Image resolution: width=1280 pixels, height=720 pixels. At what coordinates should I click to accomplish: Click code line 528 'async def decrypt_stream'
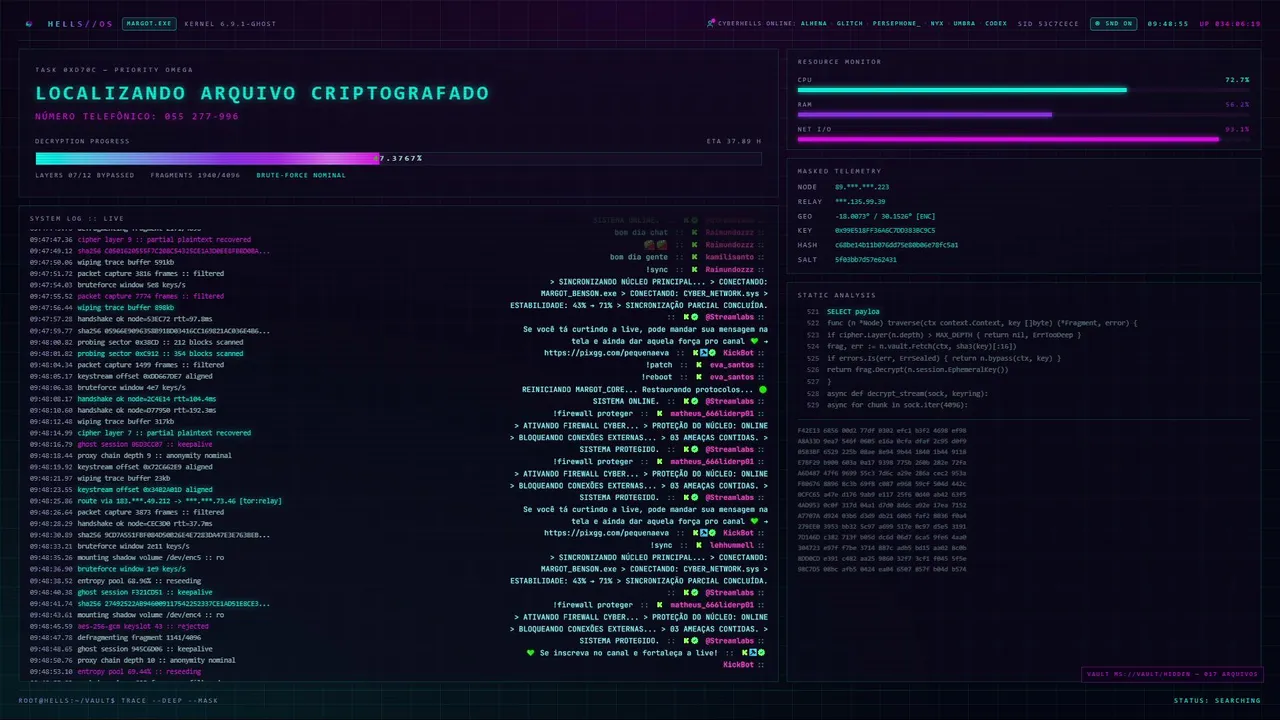pyautogui.click(x=907, y=393)
